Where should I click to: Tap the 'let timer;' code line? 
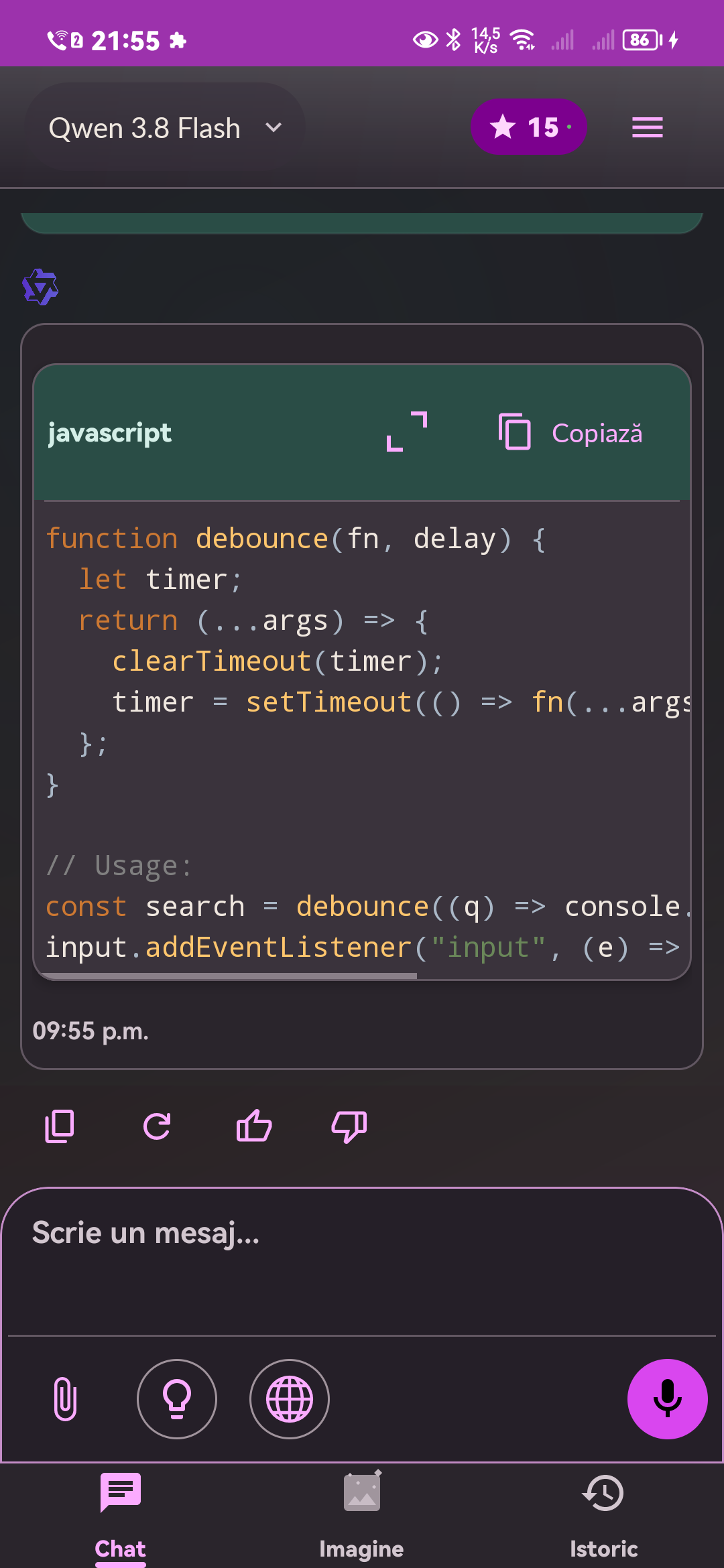click(160, 580)
